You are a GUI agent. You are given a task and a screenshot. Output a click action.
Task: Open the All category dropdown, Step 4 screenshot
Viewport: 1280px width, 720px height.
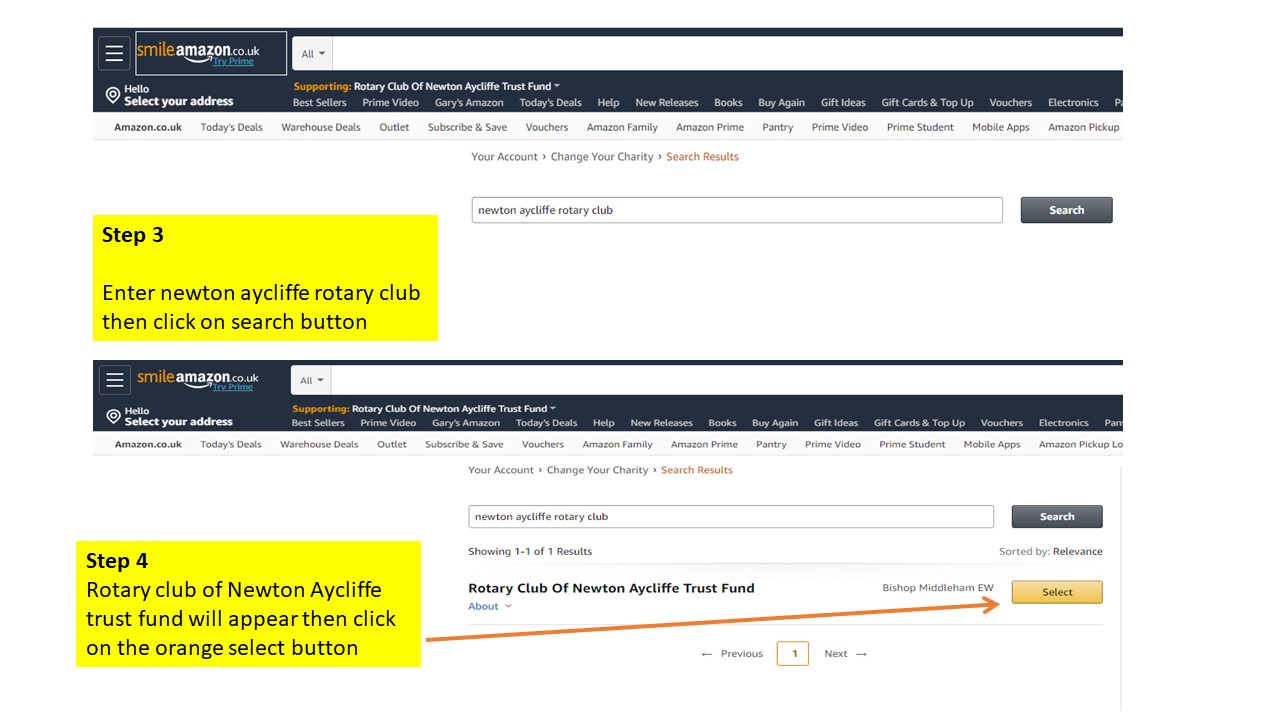click(x=312, y=380)
